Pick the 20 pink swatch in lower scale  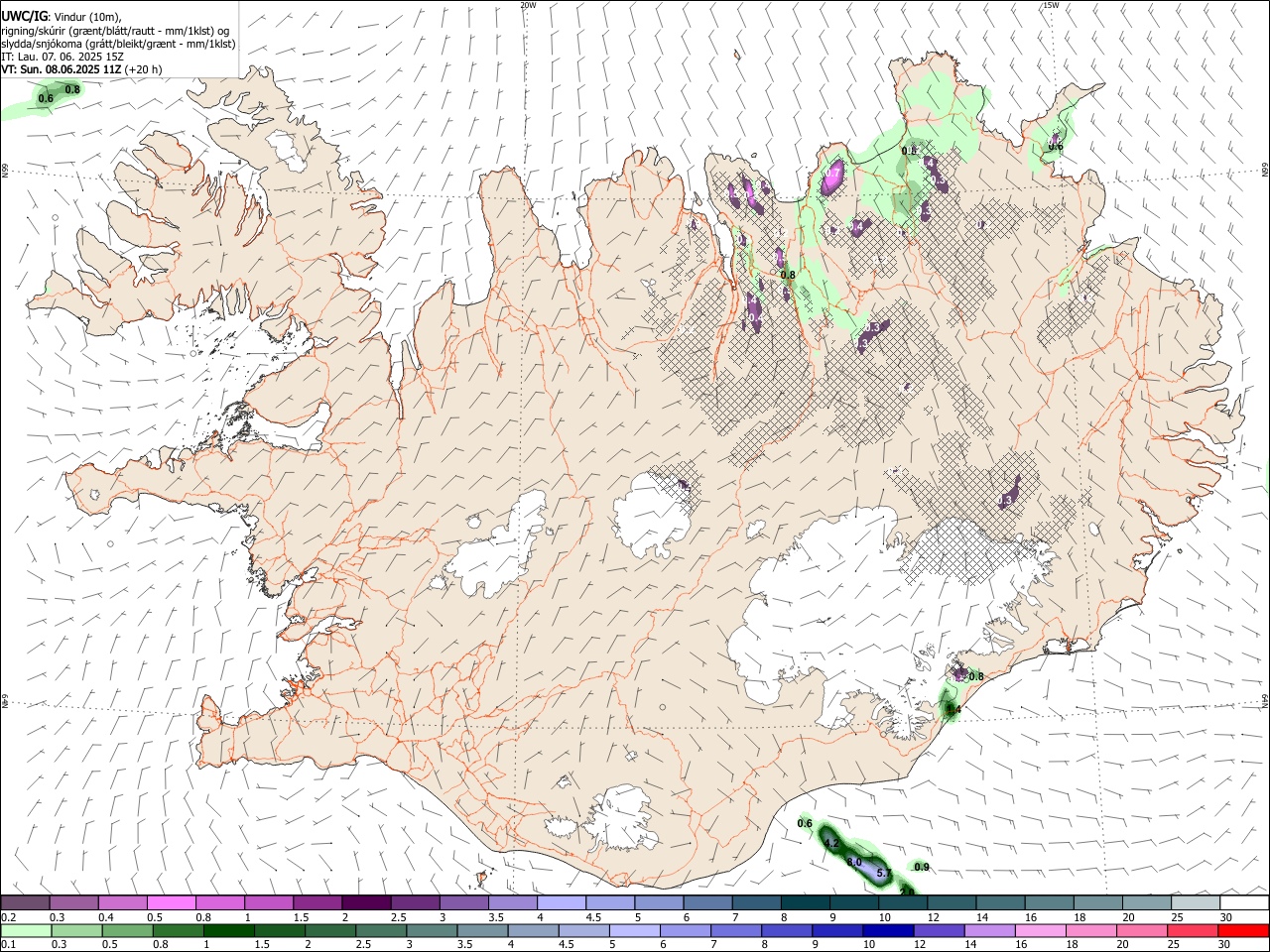[1140, 930]
